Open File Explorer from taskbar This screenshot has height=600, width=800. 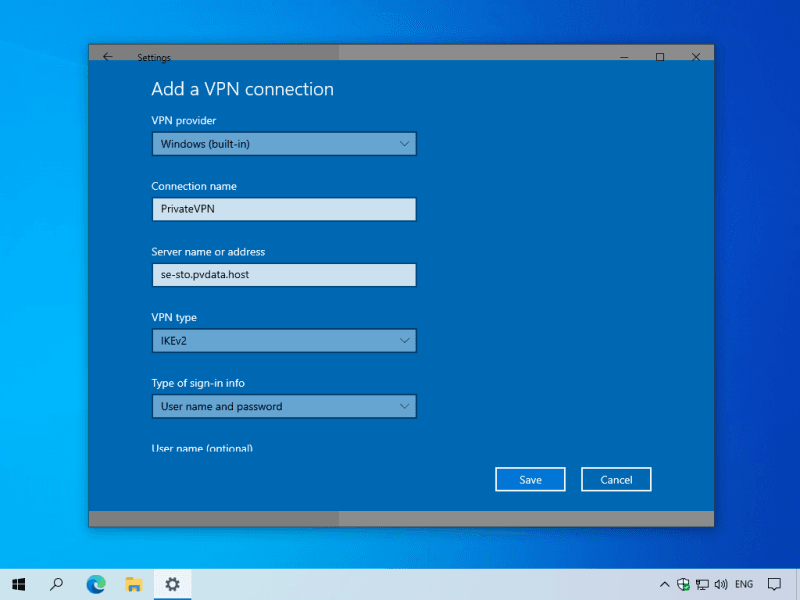pos(134,584)
